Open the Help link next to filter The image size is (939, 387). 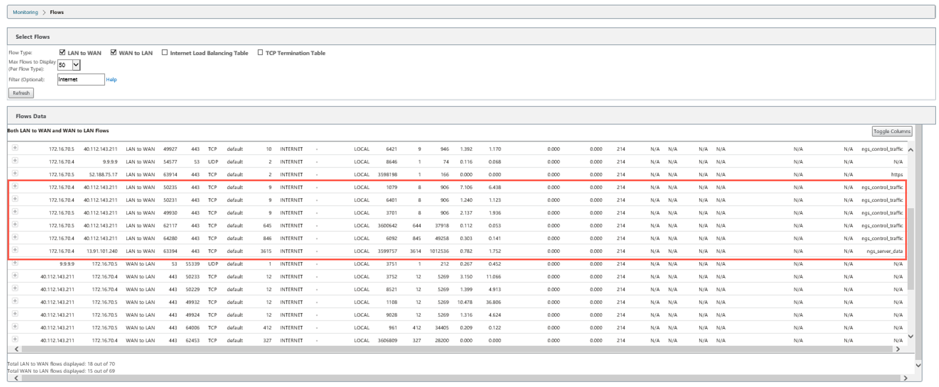click(x=111, y=79)
